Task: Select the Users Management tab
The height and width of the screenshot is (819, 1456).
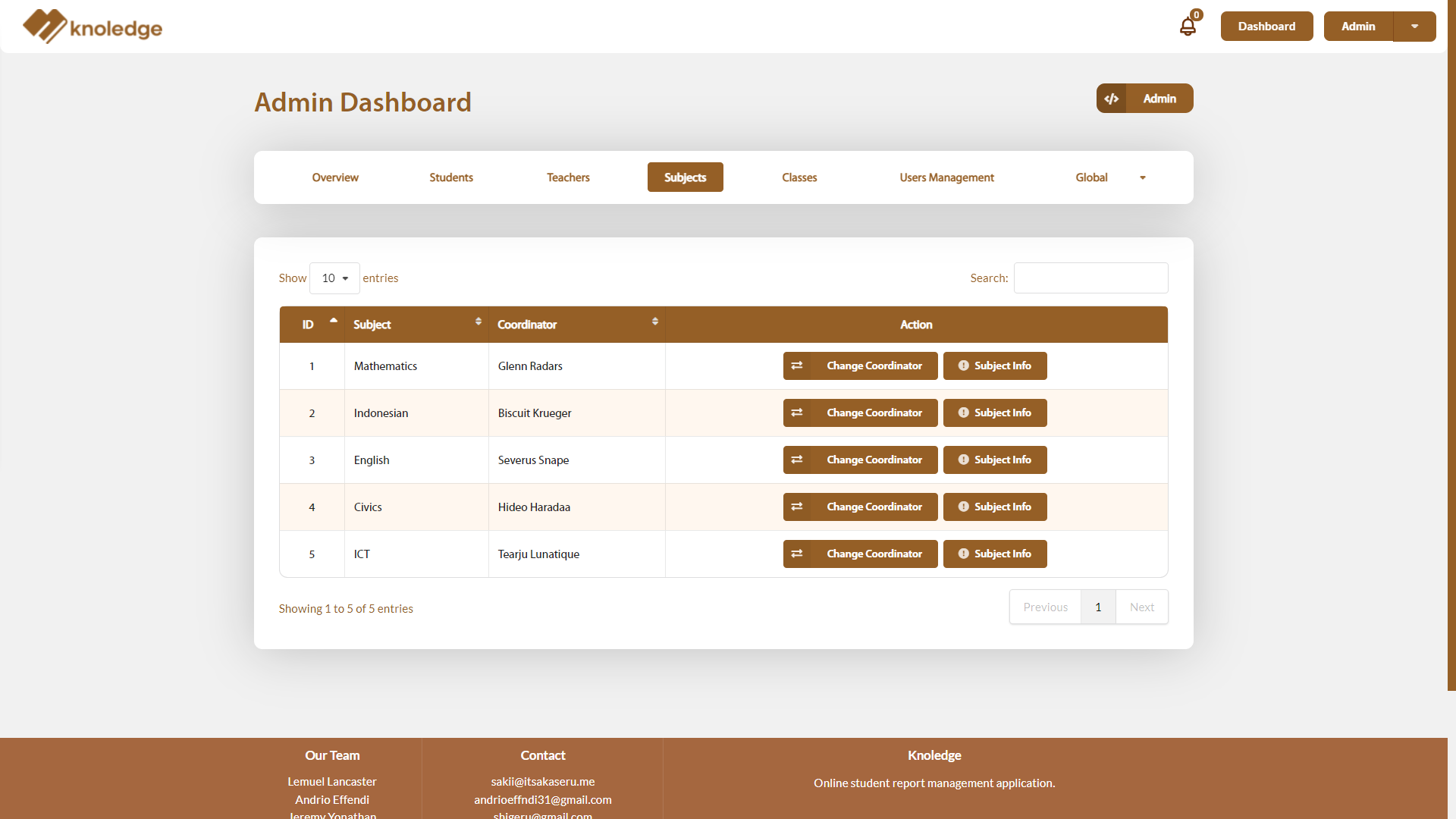Action: pos(946,177)
